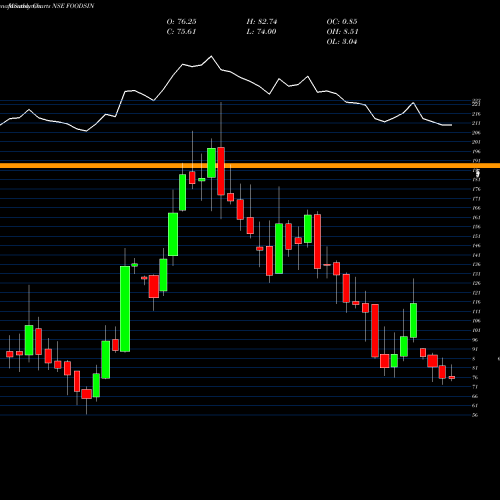The image size is (500, 500).
Task: Click the 141 price axis label
Action: point(476,255)
